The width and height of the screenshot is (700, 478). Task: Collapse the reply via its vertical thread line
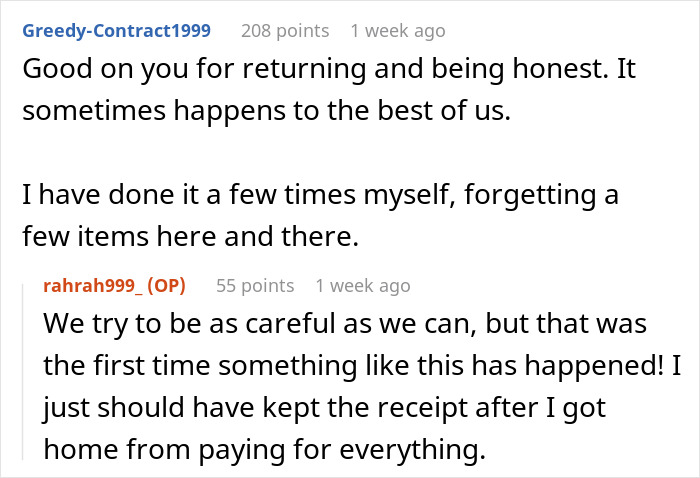click(x=23, y=371)
